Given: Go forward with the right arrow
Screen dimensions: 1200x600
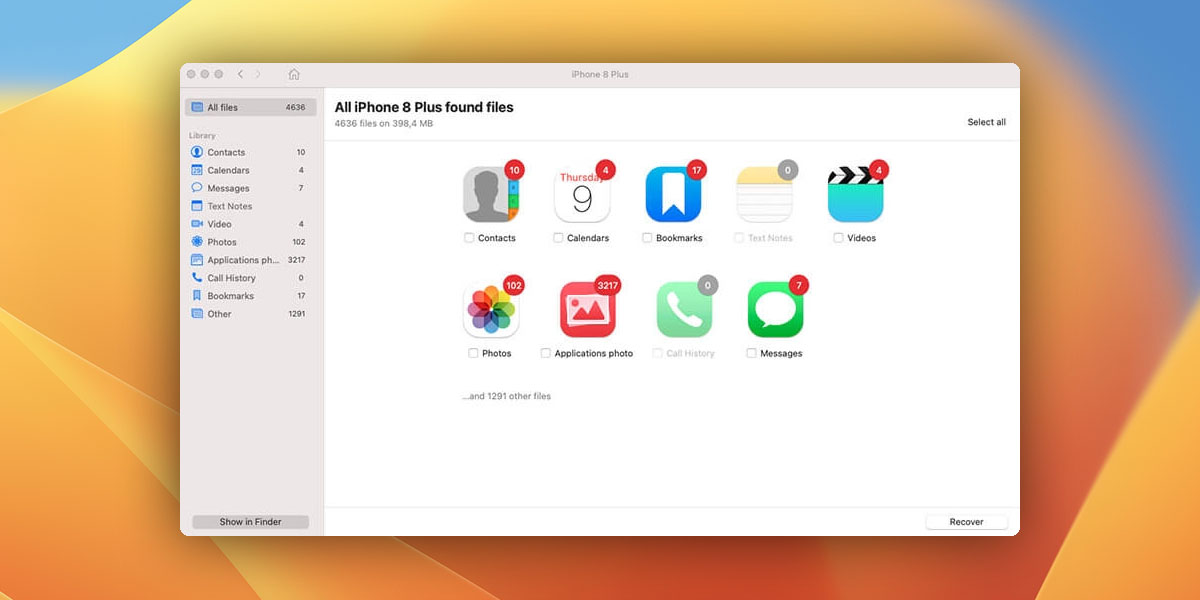Looking at the screenshot, I should click(x=258, y=74).
